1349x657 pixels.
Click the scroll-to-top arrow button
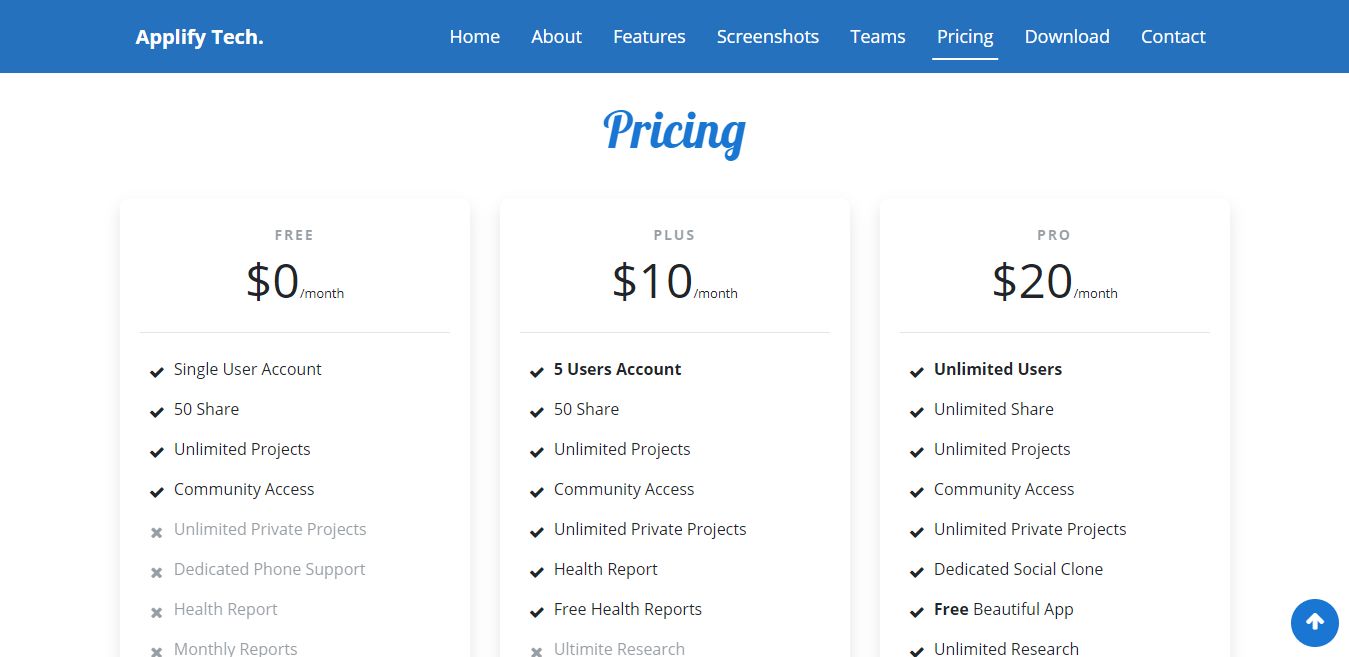1314,622
